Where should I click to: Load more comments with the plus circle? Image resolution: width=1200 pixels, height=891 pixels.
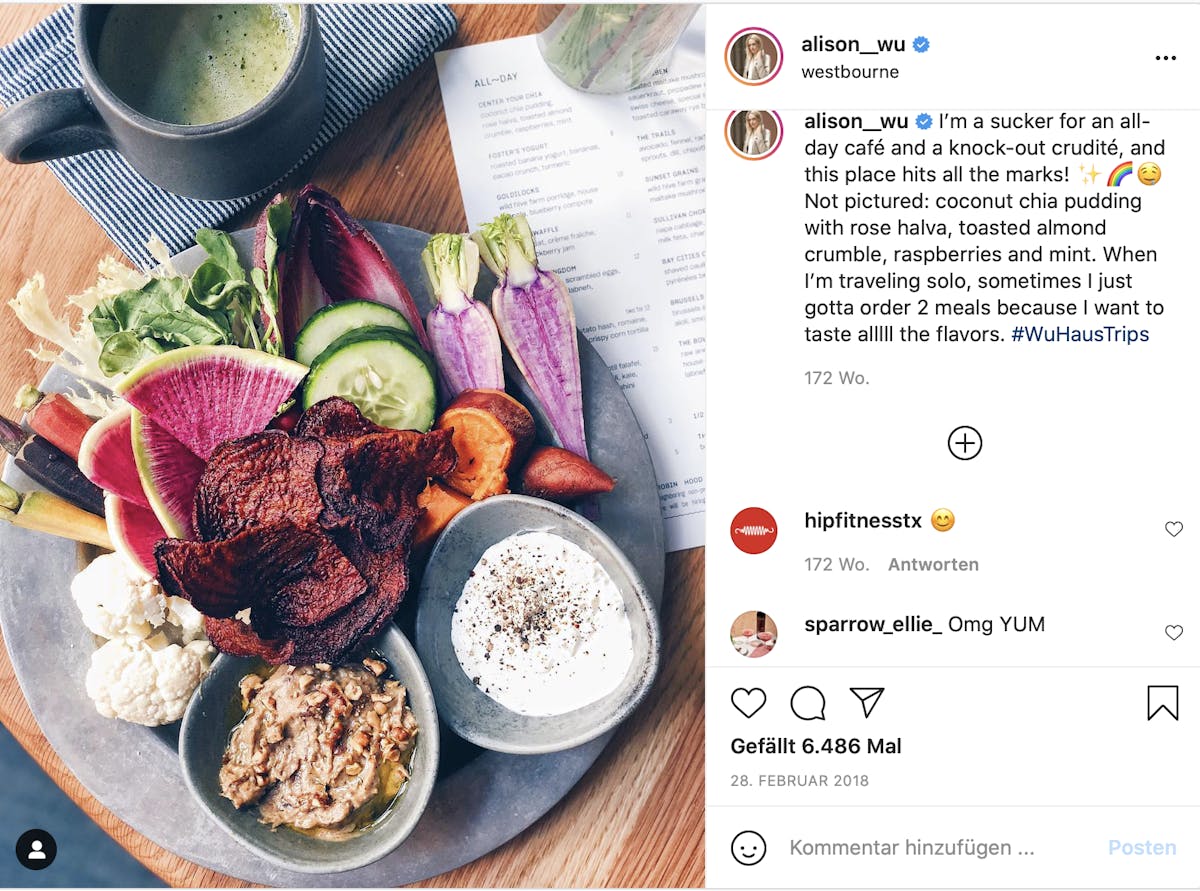(x=965, y=443)
